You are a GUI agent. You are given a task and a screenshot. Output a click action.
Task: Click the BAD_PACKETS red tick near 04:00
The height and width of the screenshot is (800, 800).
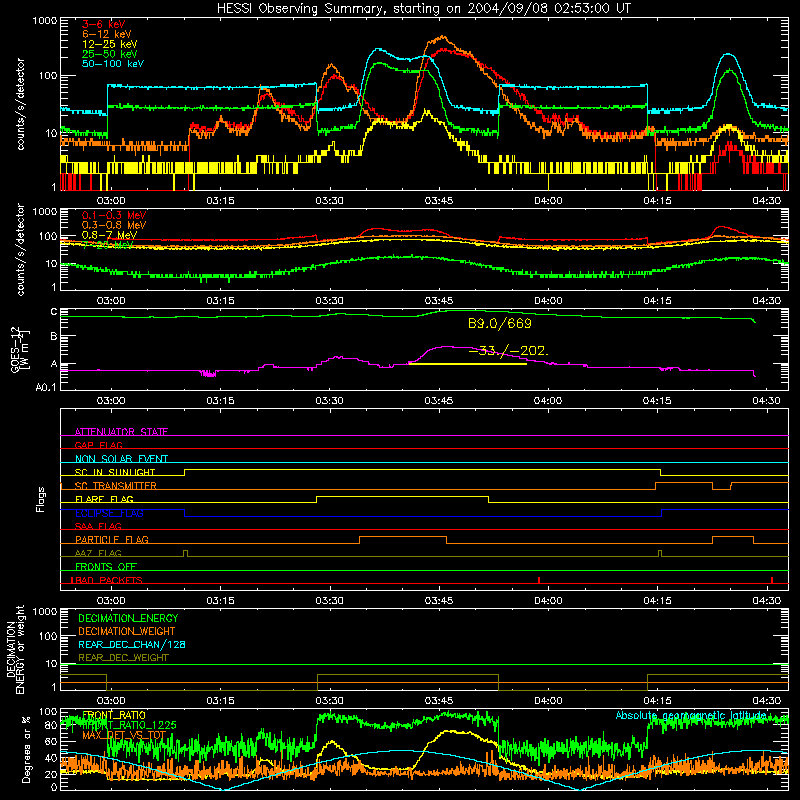pyautogui.click(x=539, y=580)
